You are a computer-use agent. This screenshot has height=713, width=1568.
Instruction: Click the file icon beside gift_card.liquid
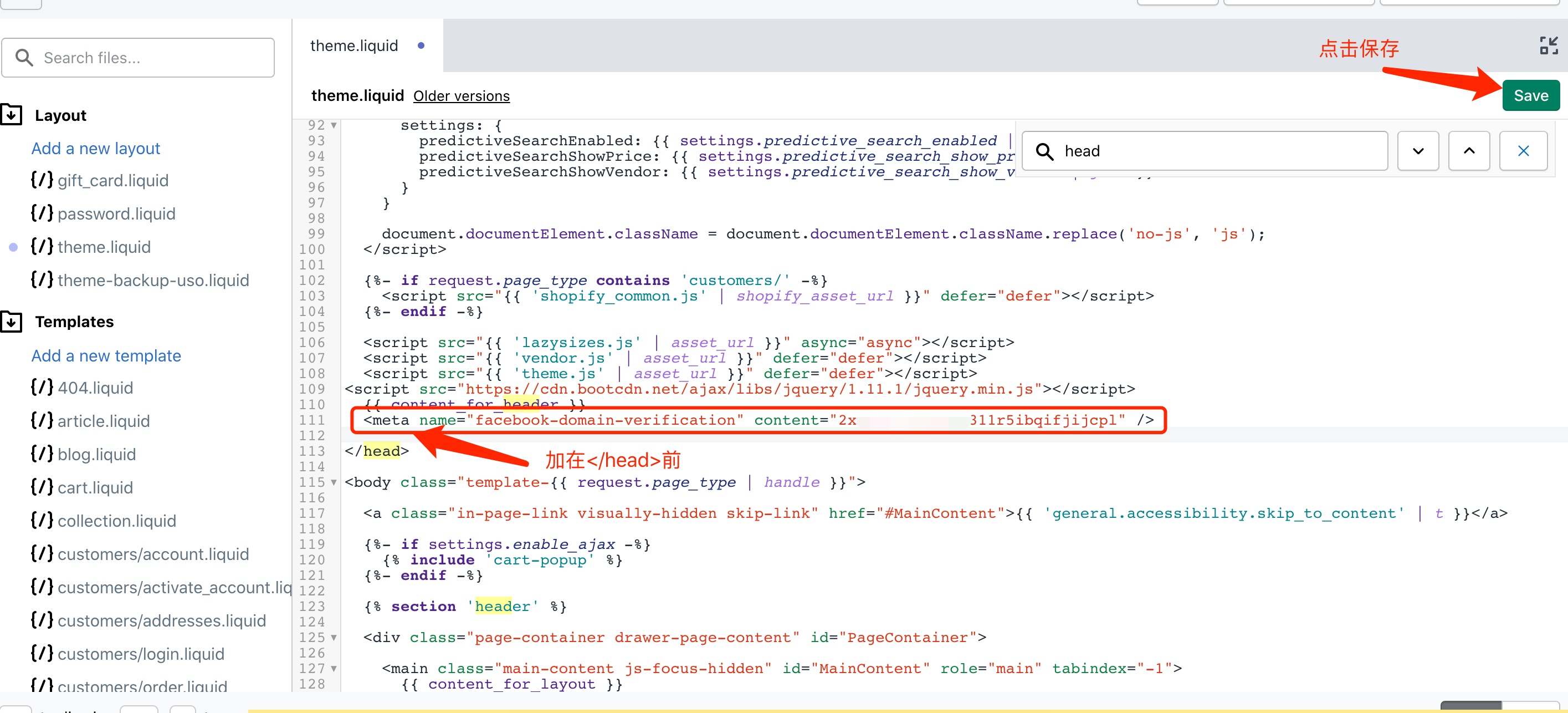pos(42,180)
